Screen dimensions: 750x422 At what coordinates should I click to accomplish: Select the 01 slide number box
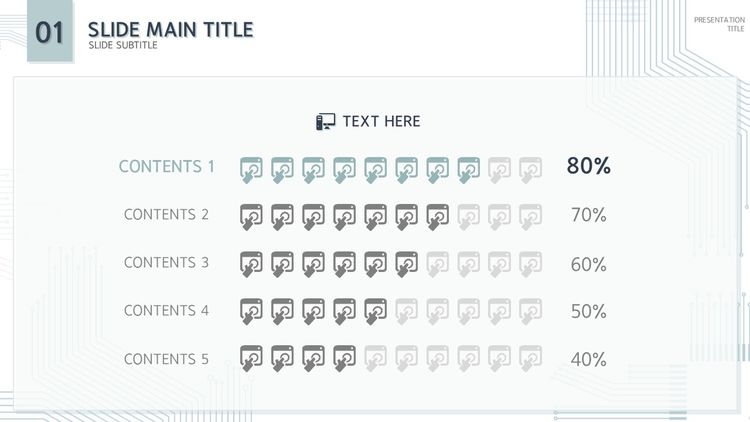(x=50, y=31)
